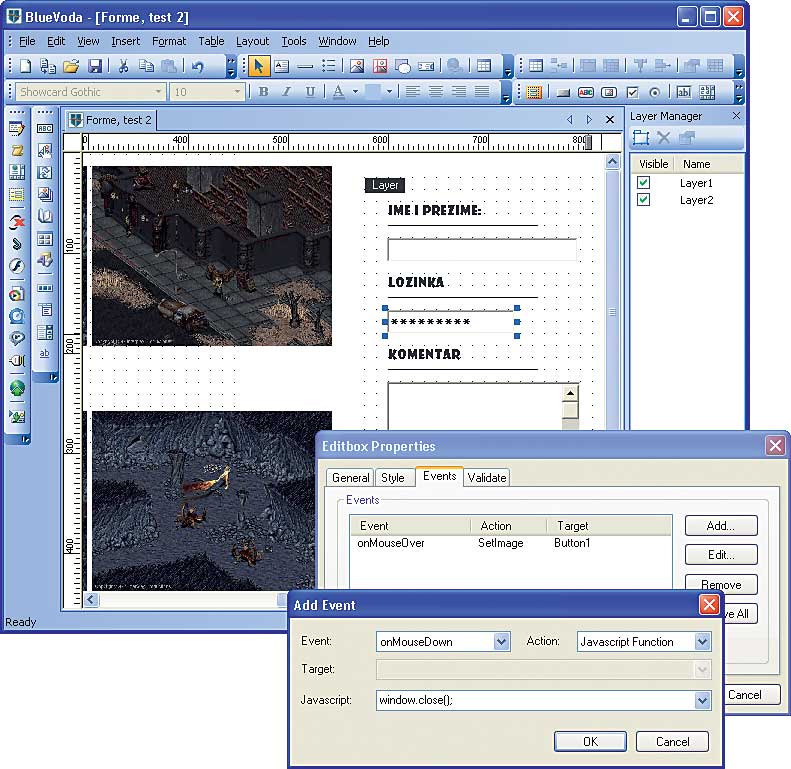Select the pointer arrow tool

tap(259, 66)
